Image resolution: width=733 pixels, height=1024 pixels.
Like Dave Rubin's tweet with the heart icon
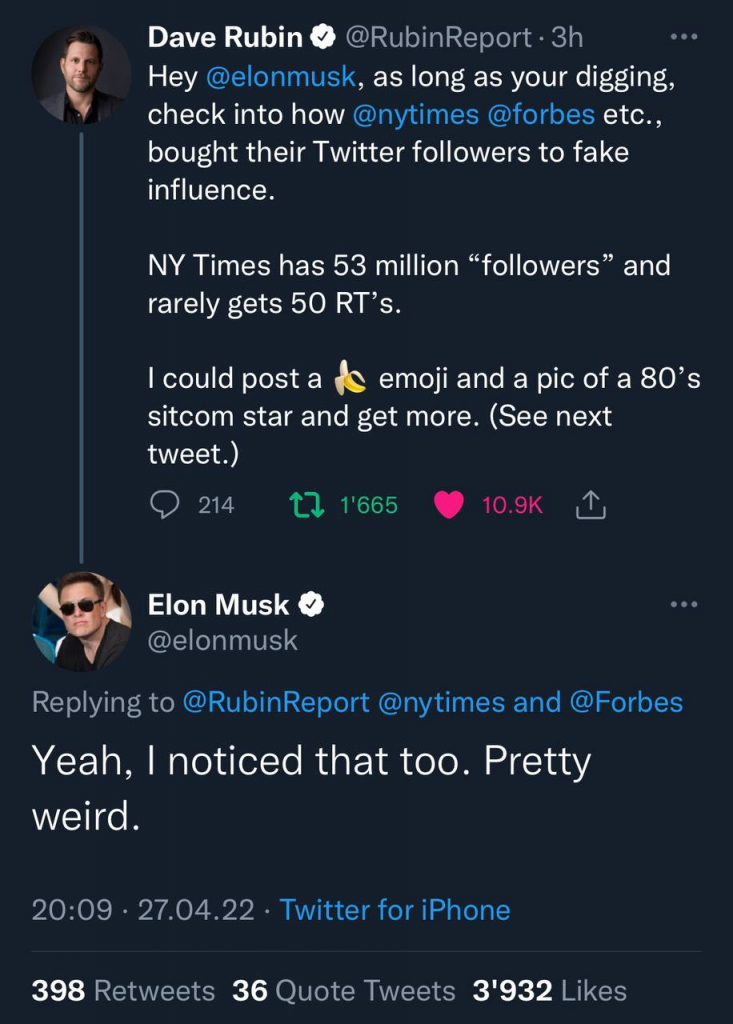[x=449, y=505]
